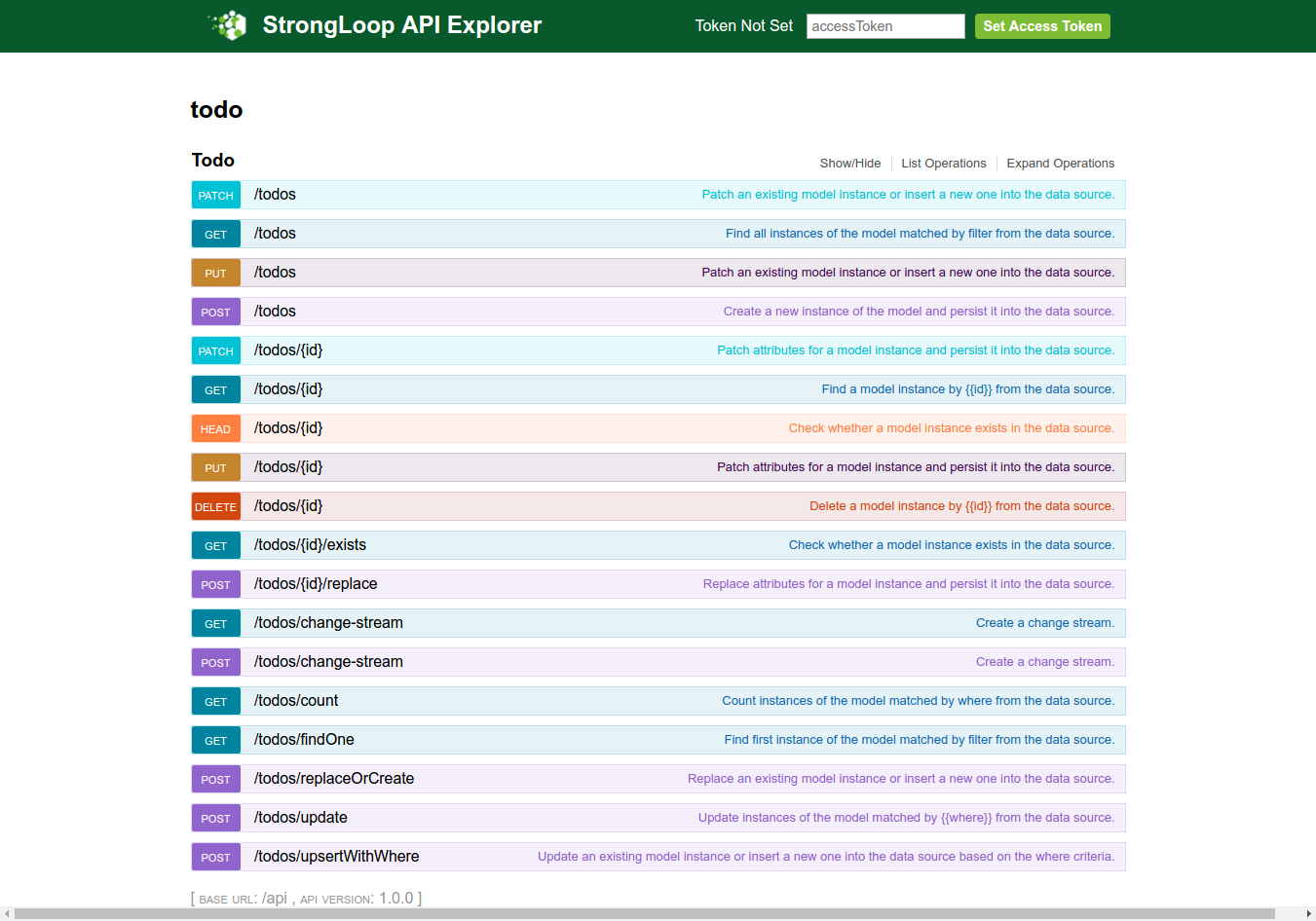Click the PUT badge for /todos
The image size is (1316, 921).
pyautogui.click(x=215, y=274)
